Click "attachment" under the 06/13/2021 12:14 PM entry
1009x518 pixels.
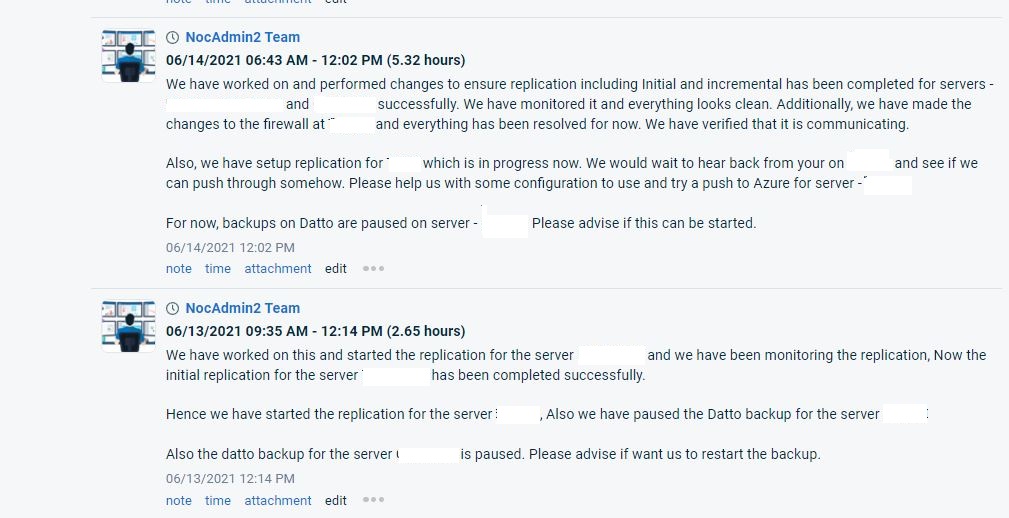[278, 500]
